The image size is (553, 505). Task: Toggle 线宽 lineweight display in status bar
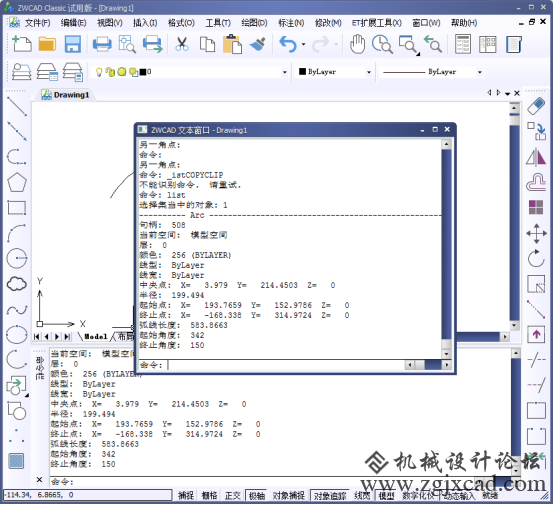[x=362, y=496]
